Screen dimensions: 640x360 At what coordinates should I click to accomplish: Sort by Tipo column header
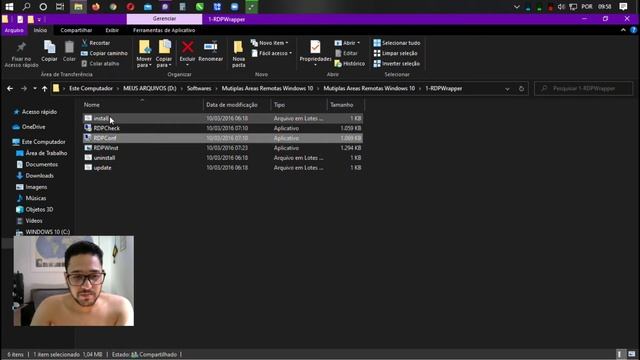tap(299, 105)
